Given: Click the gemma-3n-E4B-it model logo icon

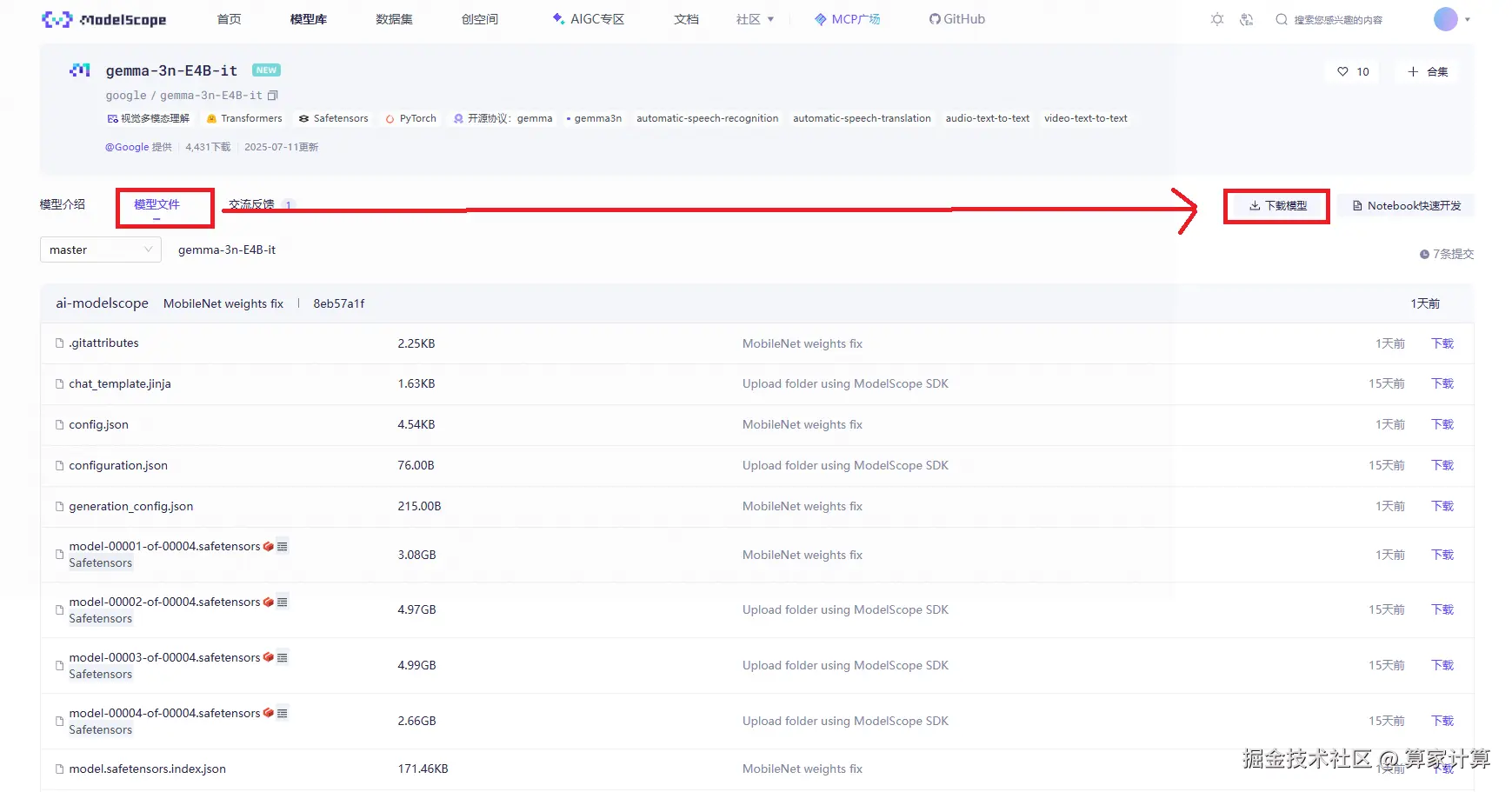Looking at the screenshot, I should (80, 70).
